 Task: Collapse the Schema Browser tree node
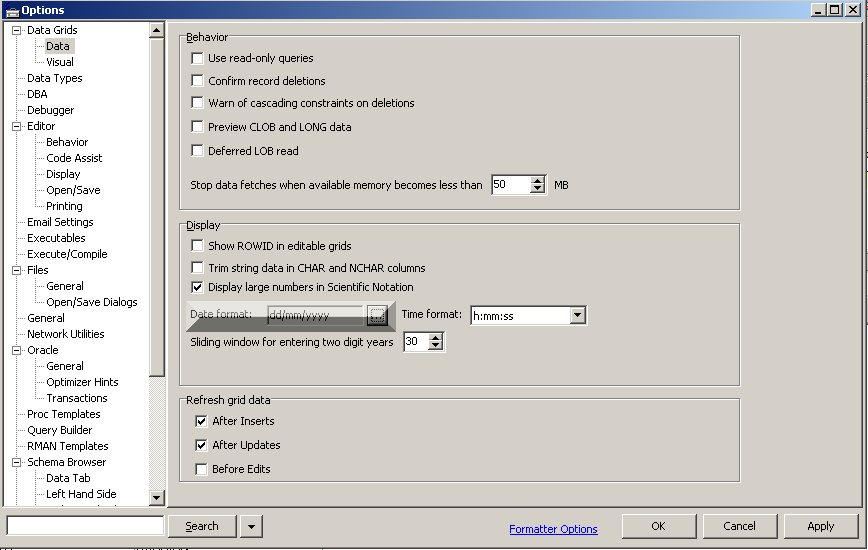[17, 463]
